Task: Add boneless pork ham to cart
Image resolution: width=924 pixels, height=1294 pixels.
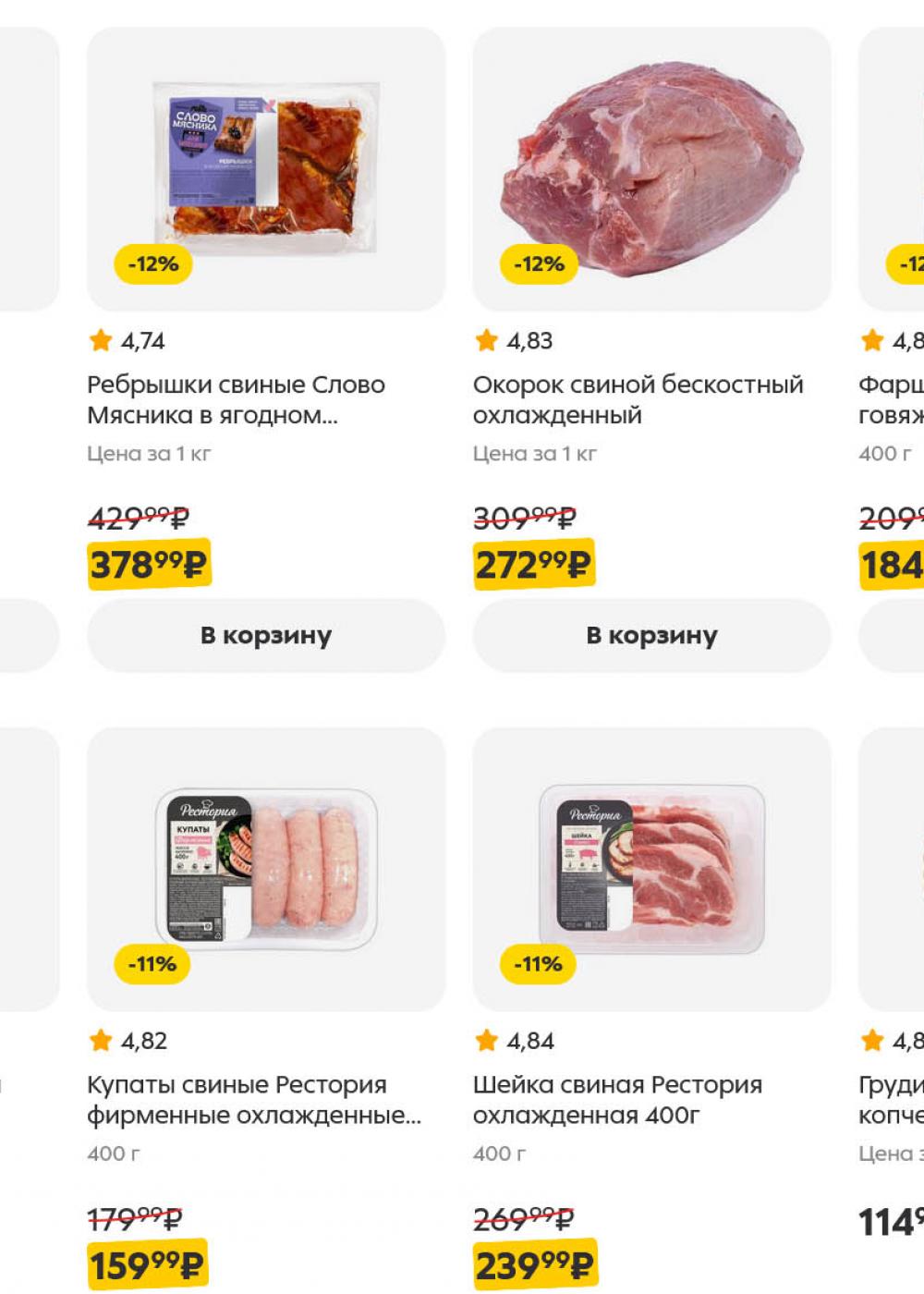Action: (x=651, y=636)
